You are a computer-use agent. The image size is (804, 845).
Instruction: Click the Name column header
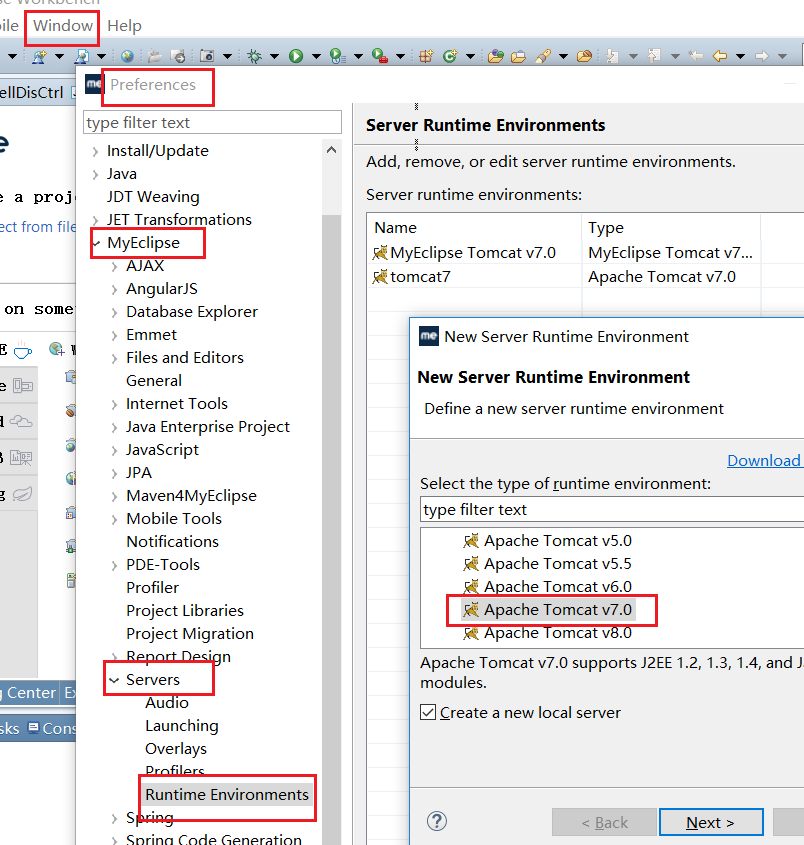(x=474, y=227)
